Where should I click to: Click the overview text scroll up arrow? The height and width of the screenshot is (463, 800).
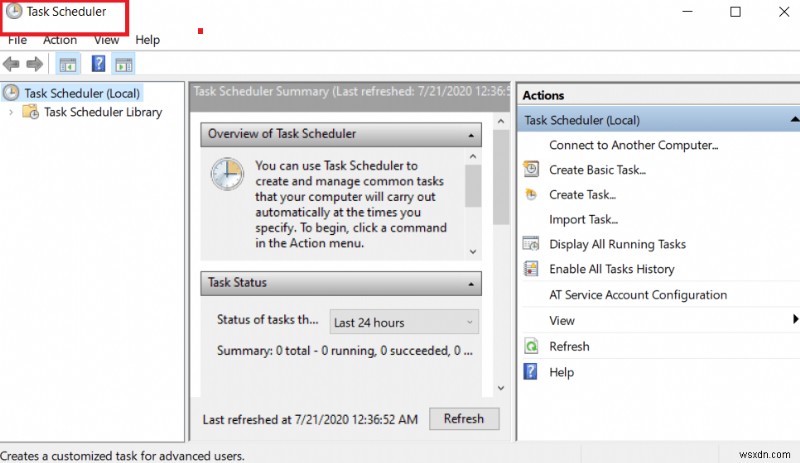473,156
